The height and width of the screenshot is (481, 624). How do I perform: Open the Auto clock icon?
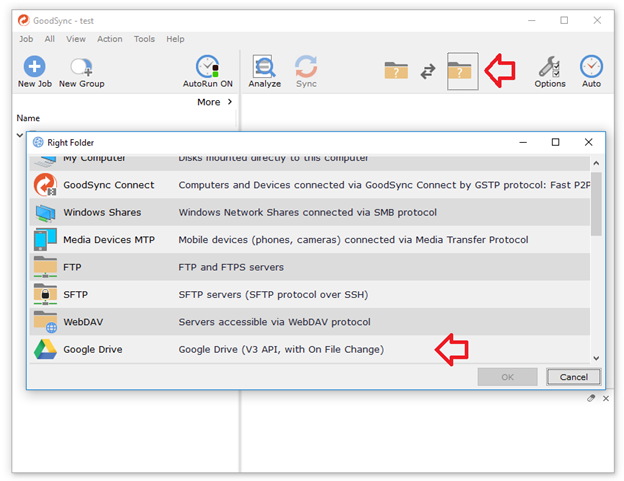591,68
